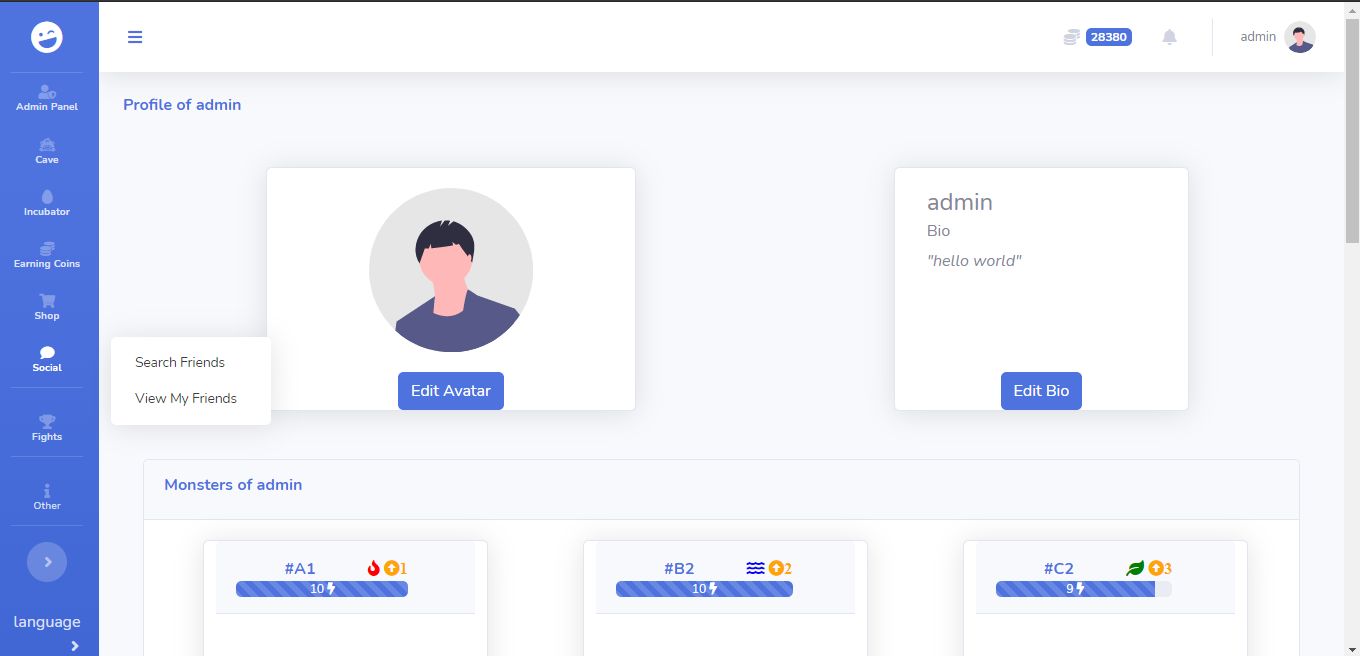Choose View My Friends menu entry

pos(186,398)
